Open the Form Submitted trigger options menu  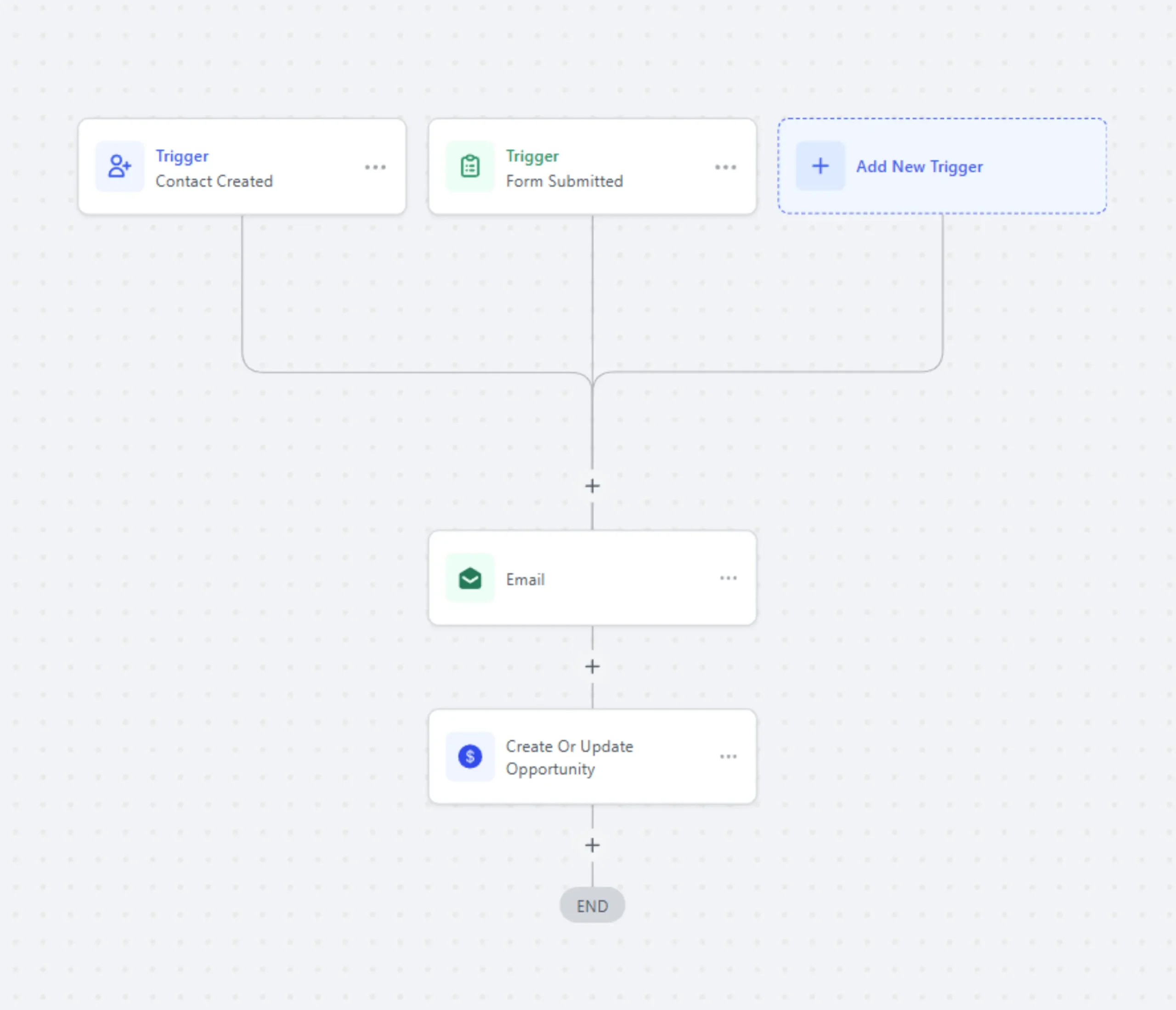point(725,167)
